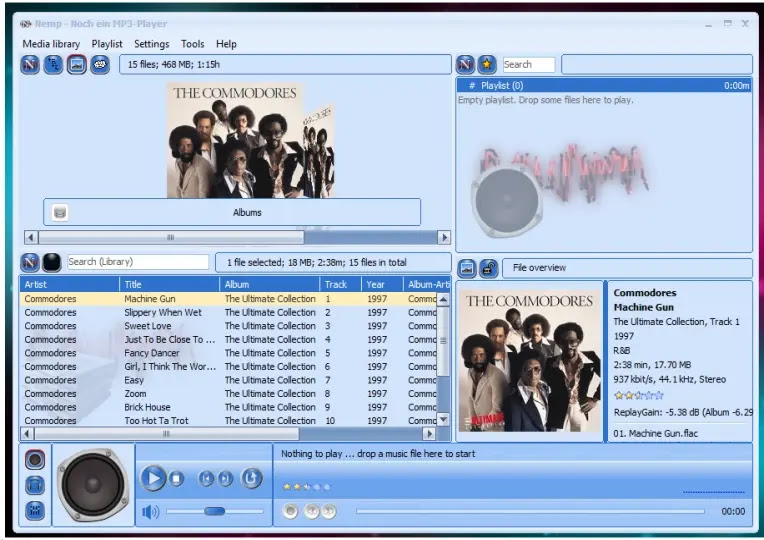
Task: Open the Playlist menu
Action: pyautogui.click(x=107, y=44)
